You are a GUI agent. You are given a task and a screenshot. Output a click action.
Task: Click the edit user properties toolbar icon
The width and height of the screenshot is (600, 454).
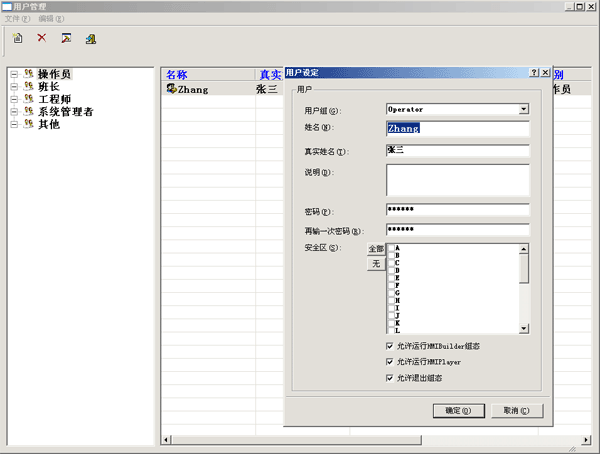click(x=66, y=38)
